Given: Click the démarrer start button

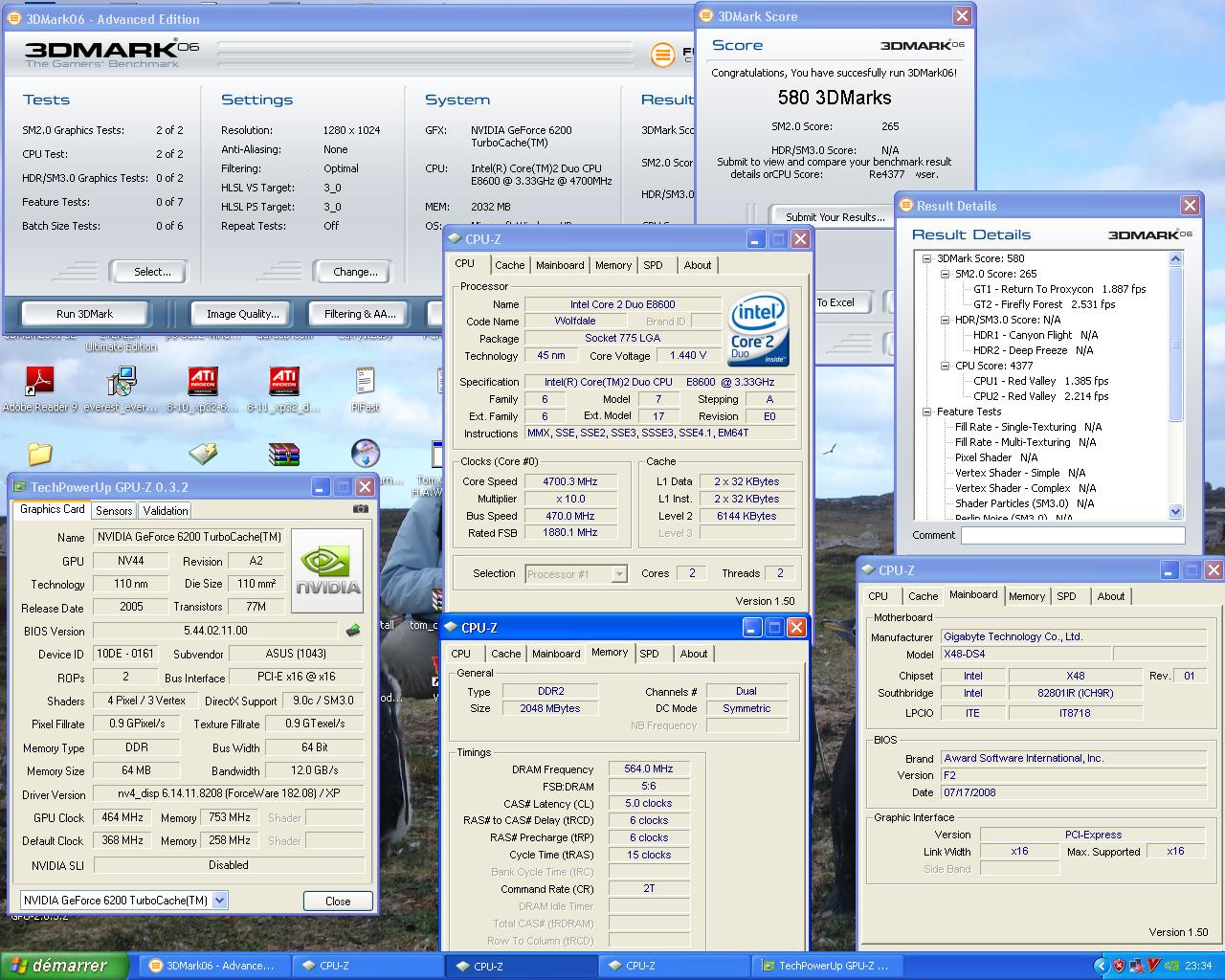Looking at the screenshot, I should 64,966.
